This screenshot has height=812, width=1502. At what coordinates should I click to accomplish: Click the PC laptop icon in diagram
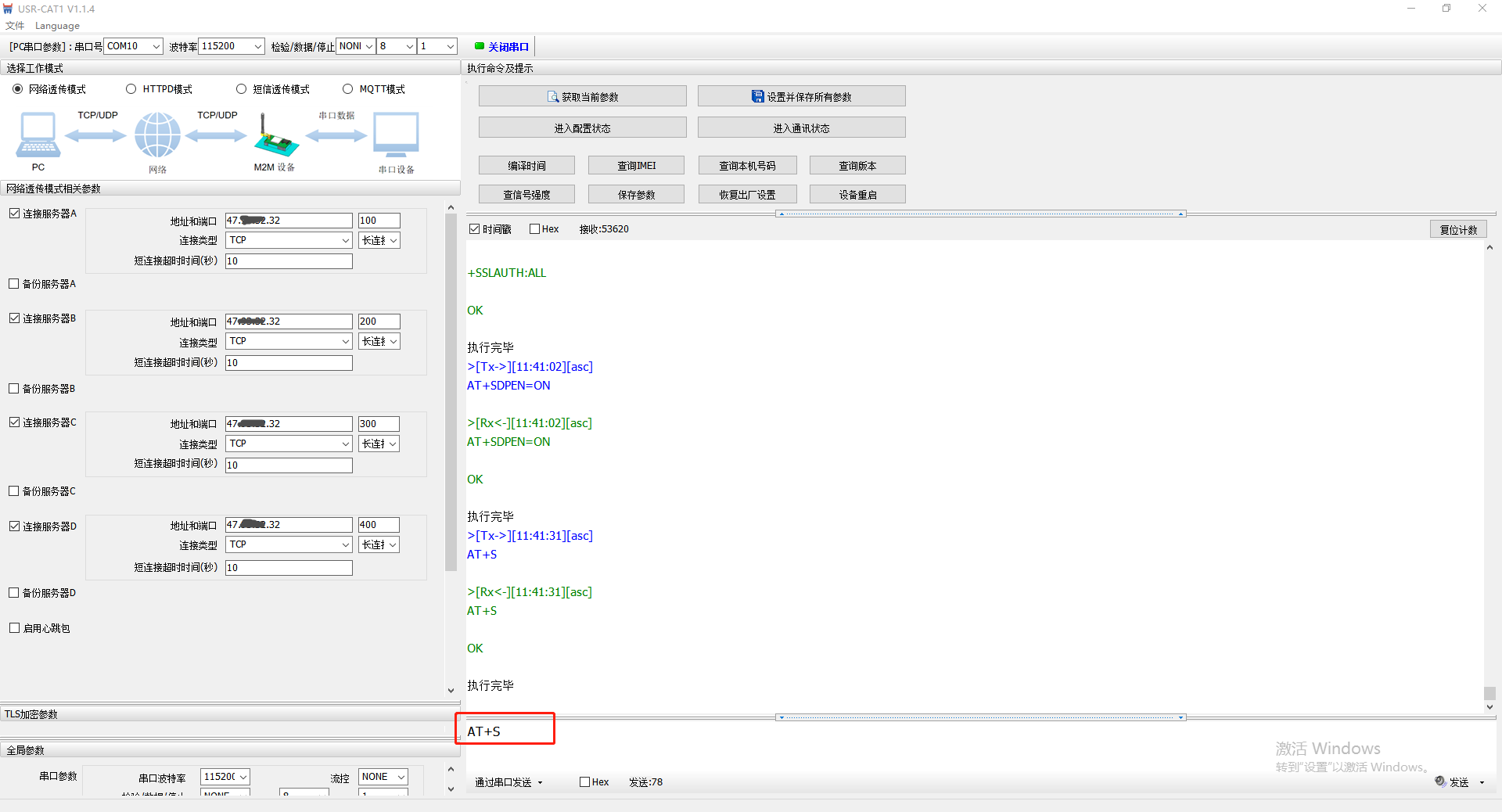(38, 135)
